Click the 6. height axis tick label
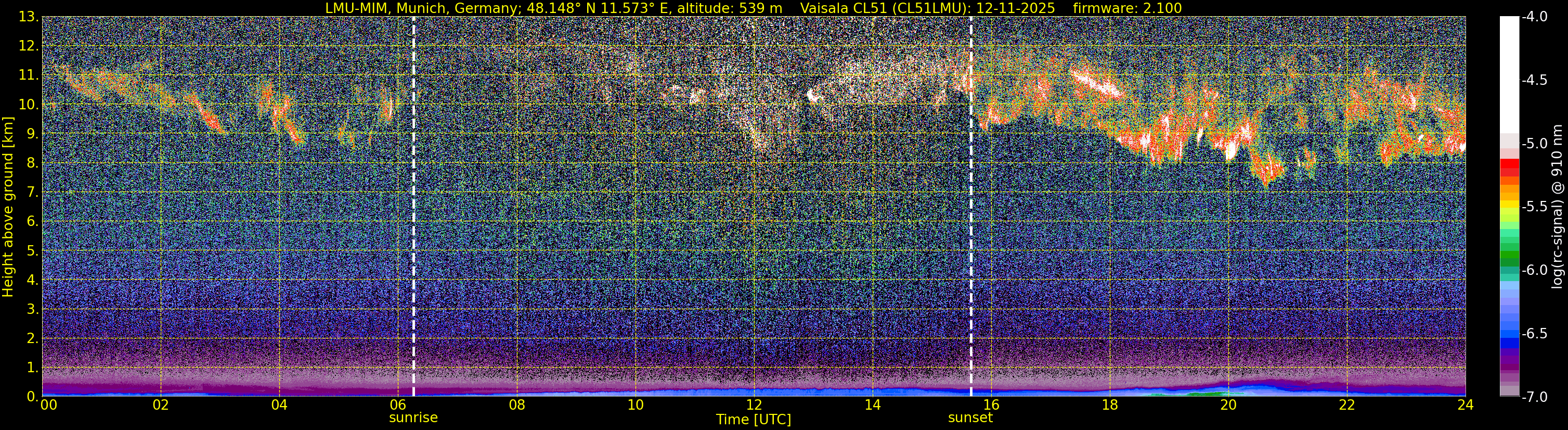Screen dimensions: 1568x430 [x=32, y=221]
